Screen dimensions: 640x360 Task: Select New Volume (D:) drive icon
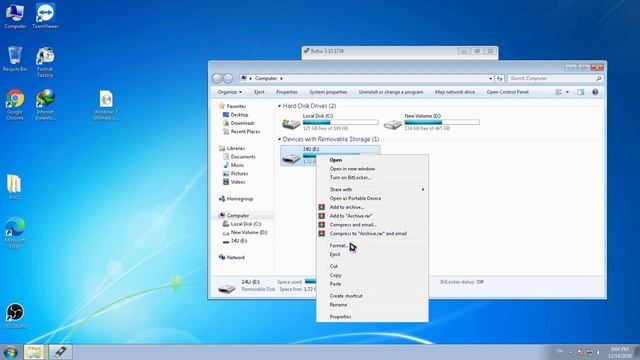[393, 124]
